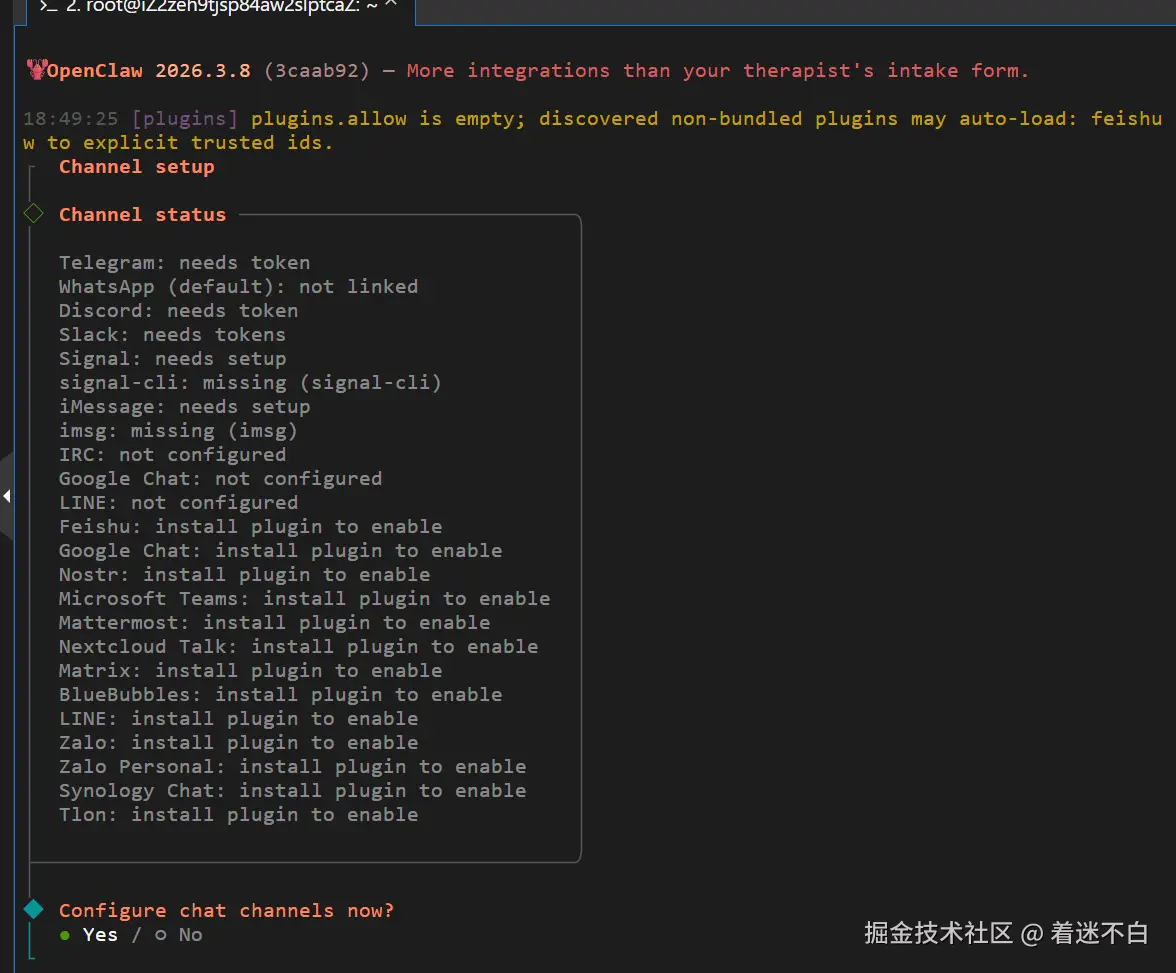Click the Channel setup heading
Viewport: 1176px width, 973px height.
point(137,167)
